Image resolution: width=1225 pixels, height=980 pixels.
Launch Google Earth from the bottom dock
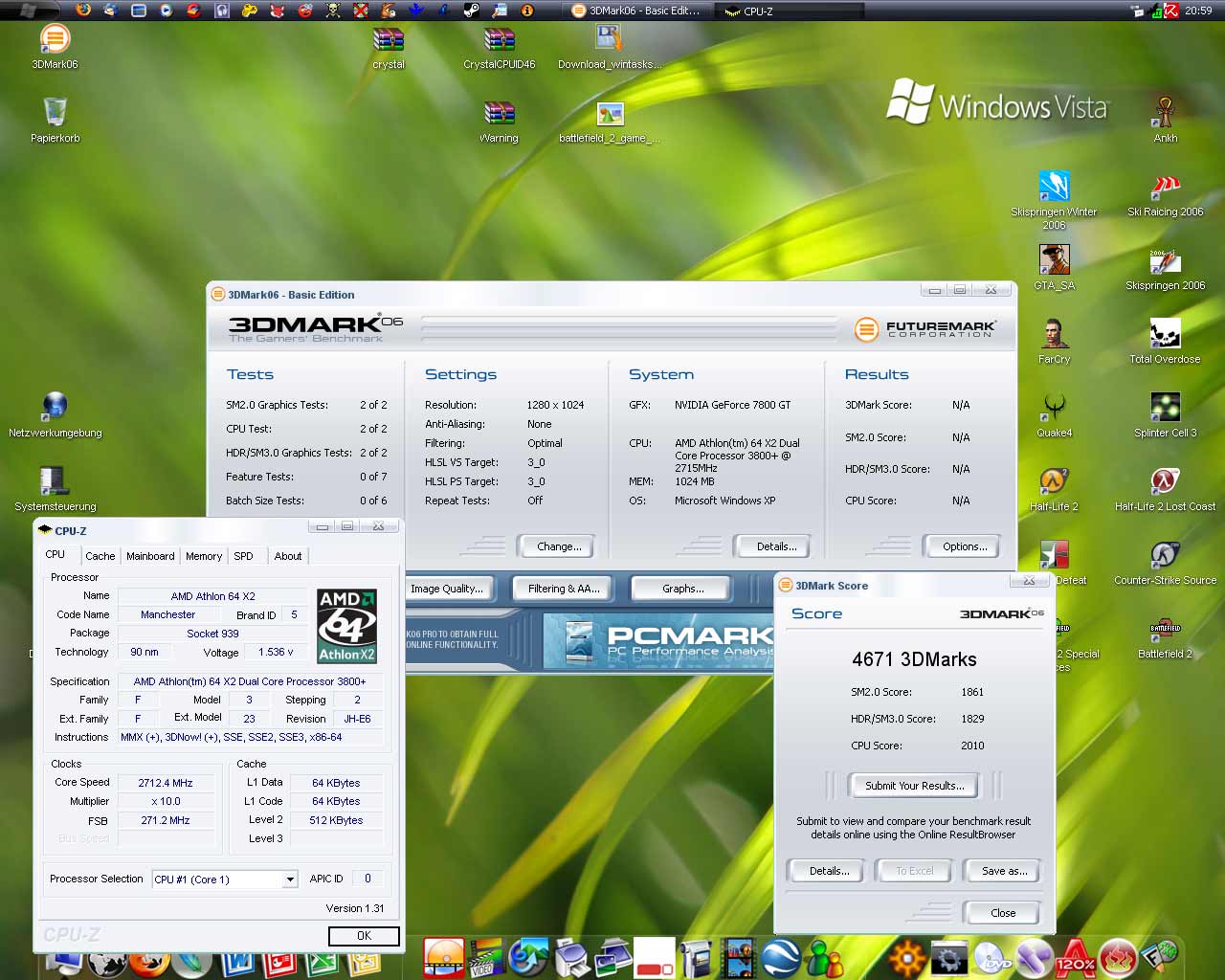[781, 957]
